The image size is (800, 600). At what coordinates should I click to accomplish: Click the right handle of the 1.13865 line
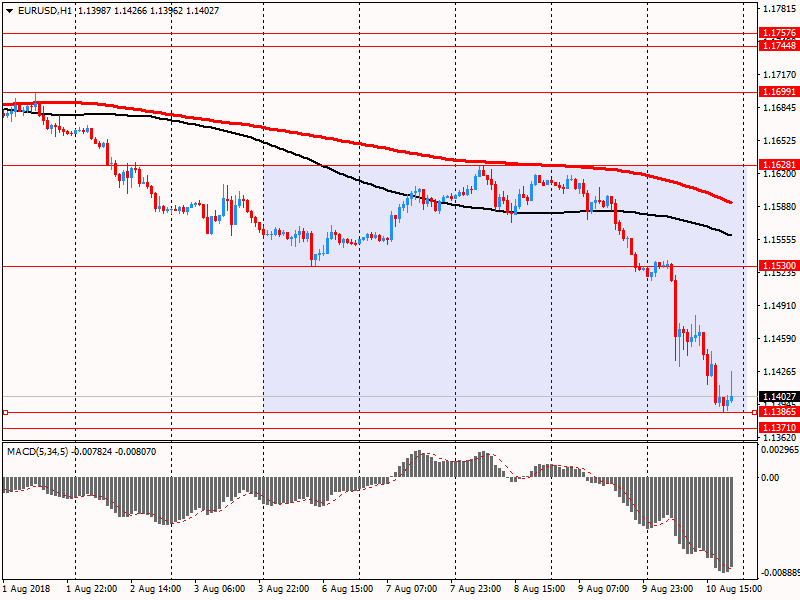[755, 412]
